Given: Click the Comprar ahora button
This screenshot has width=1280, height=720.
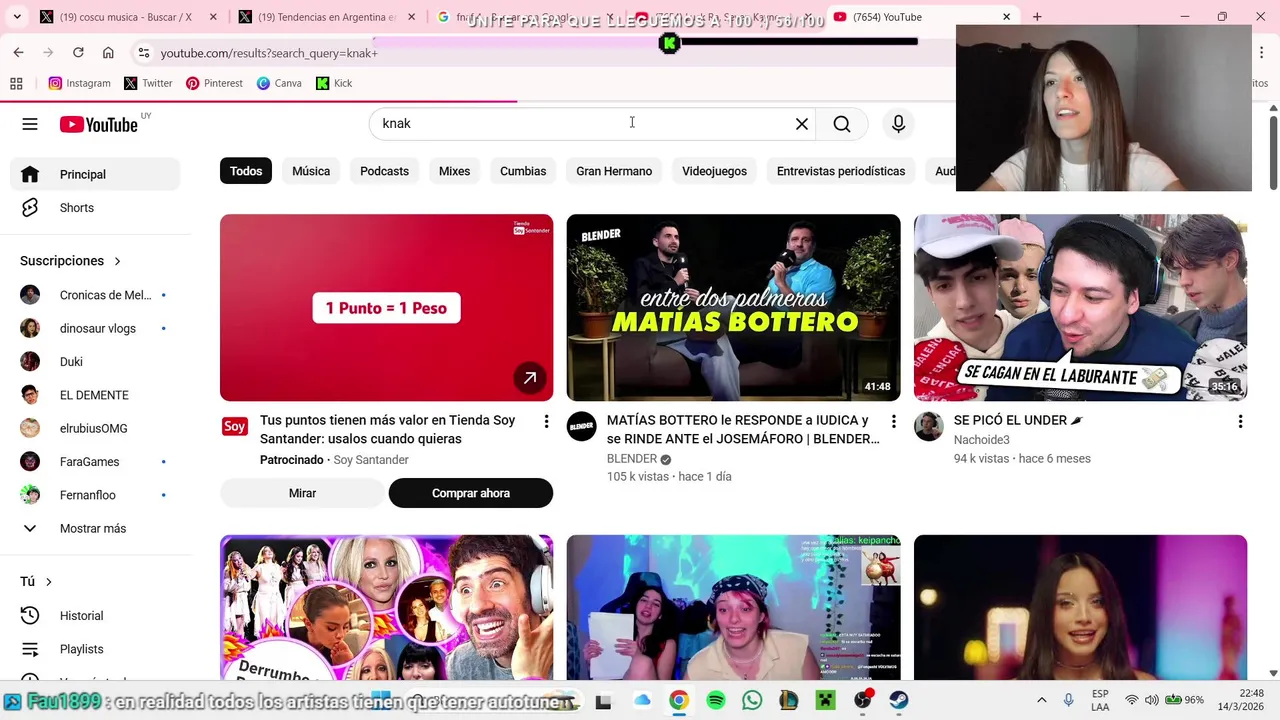Looking at the screenshot, I should click(x=471, y=493).
